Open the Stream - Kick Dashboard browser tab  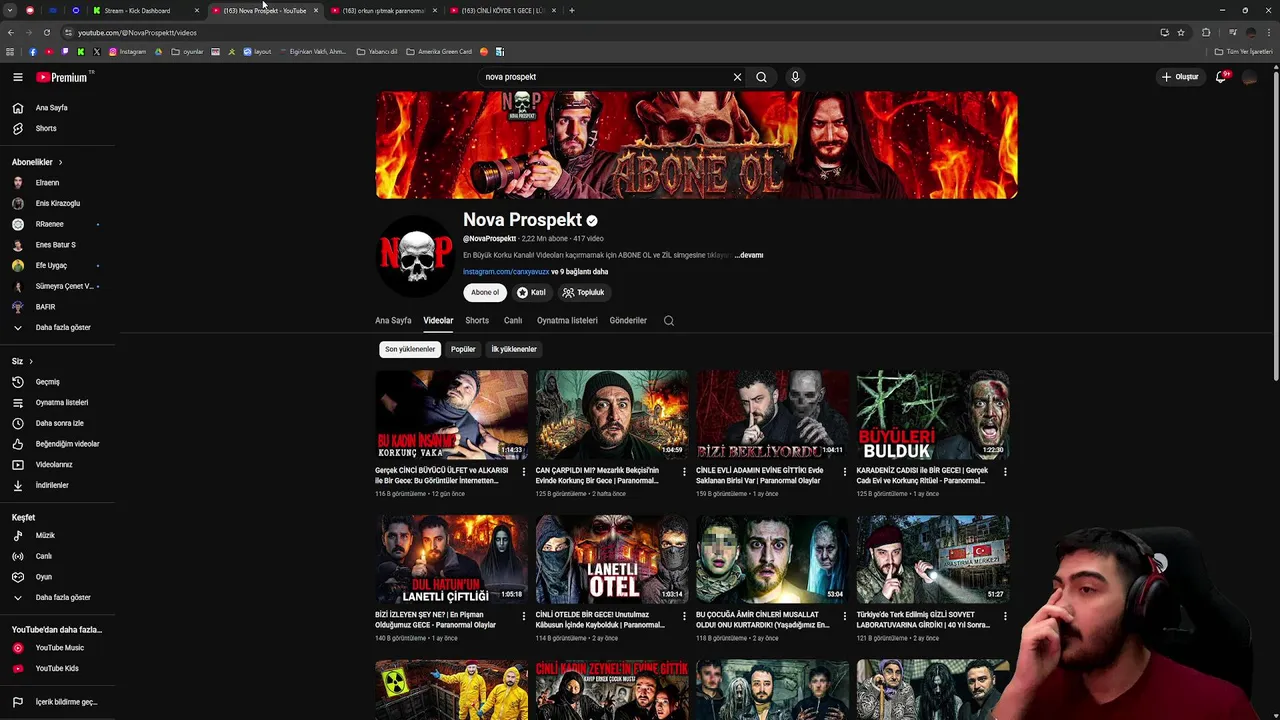coord(143,10)
